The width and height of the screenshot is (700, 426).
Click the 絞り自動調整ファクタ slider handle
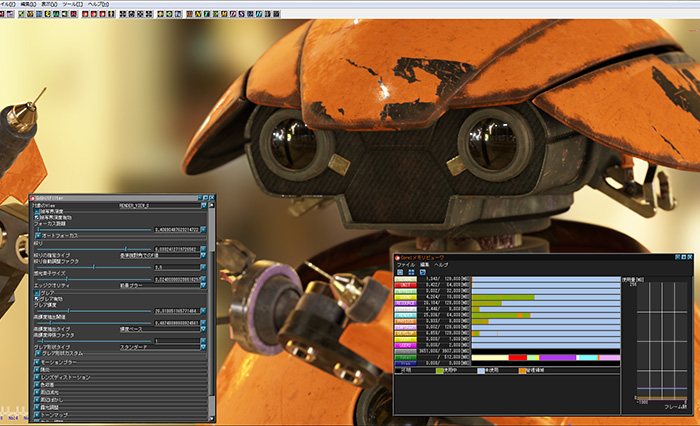point(93,267)
